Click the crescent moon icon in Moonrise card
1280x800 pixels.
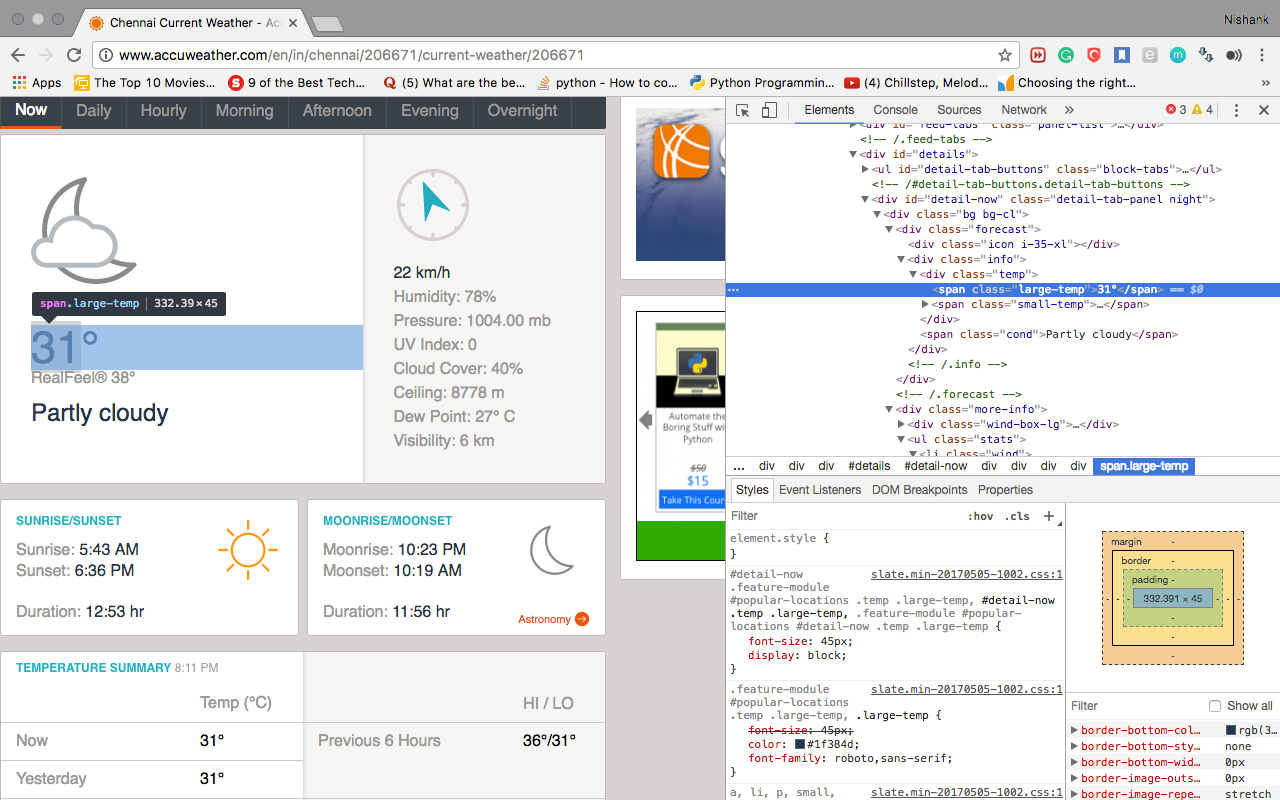552,551
